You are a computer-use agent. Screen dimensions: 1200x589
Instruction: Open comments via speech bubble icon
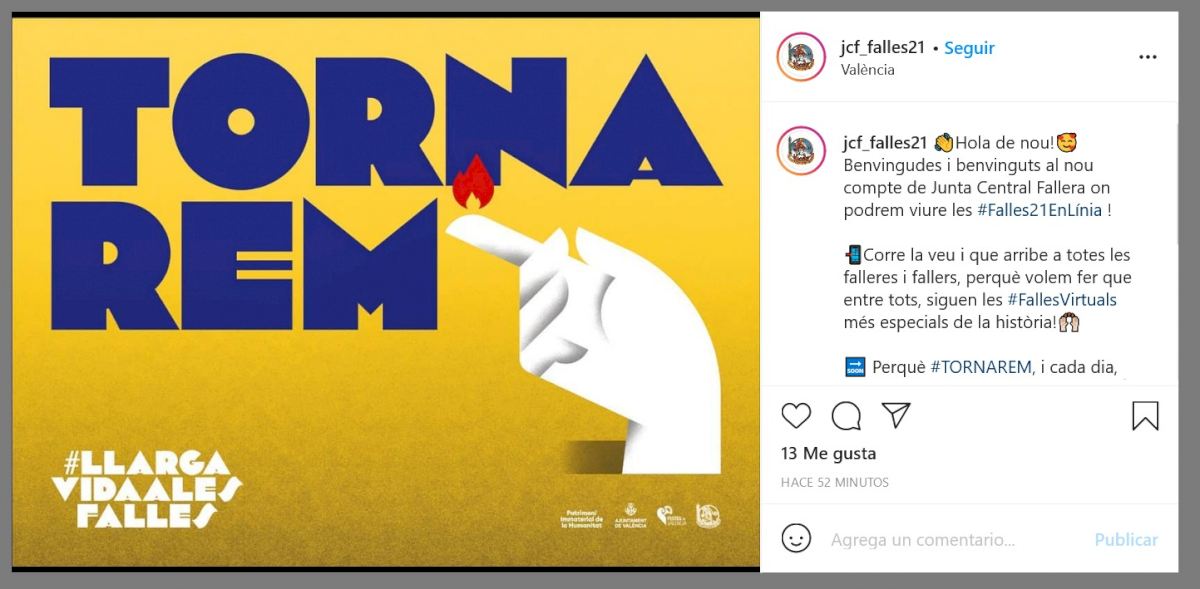click(846, 415)
